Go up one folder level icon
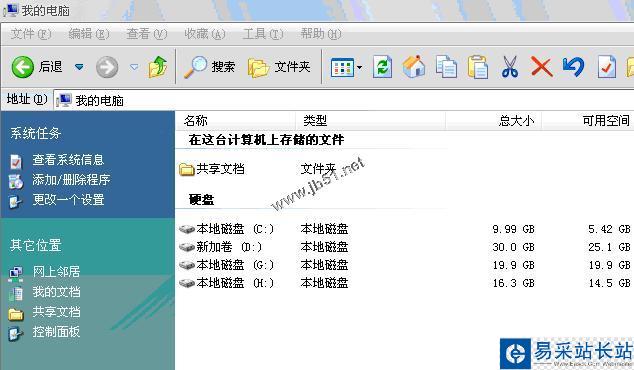The height and width of the screenshot is (370, 634). 158,67
